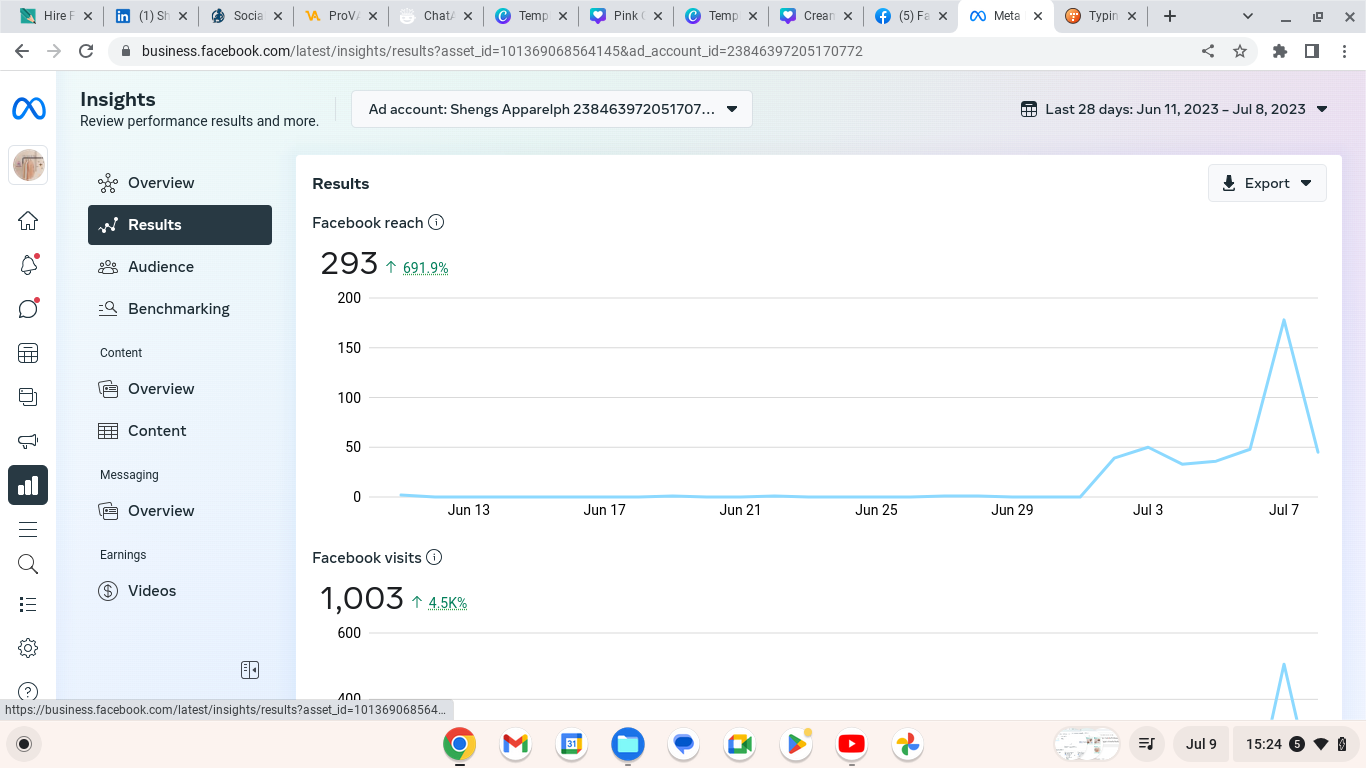Collapse the Insights navigation panel
The image size is (1366, 768).
pyautogui.click(x=250, y=670)
